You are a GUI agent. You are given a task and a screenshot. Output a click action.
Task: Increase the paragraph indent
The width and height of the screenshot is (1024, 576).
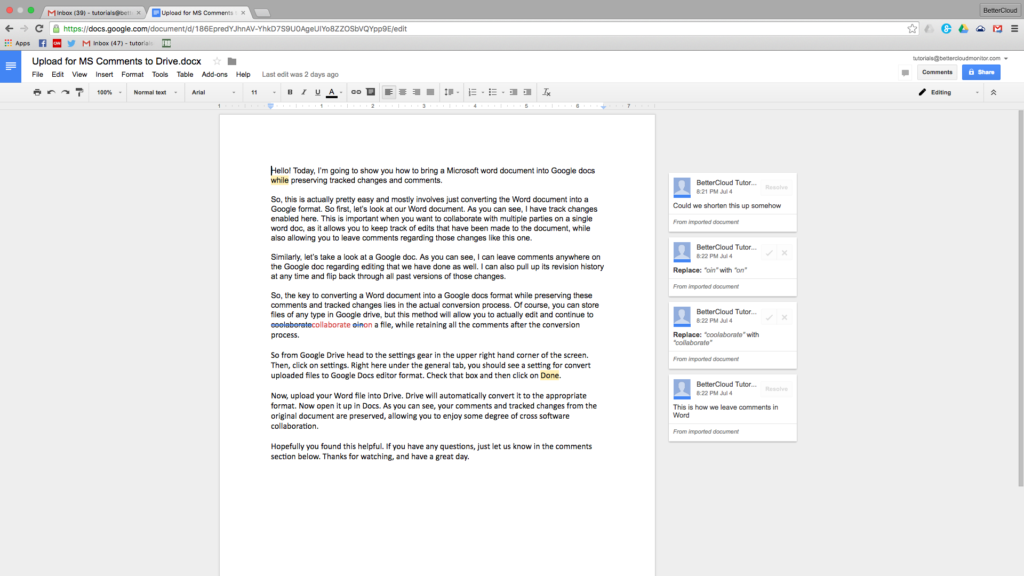[x=528, y=92]
